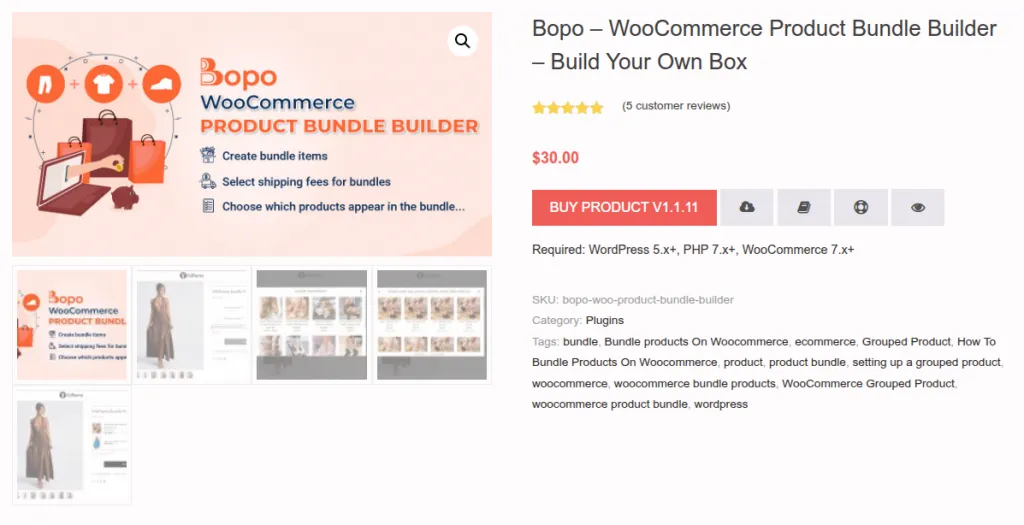Click the 'bundle' tag link

[x=580, y=341]
